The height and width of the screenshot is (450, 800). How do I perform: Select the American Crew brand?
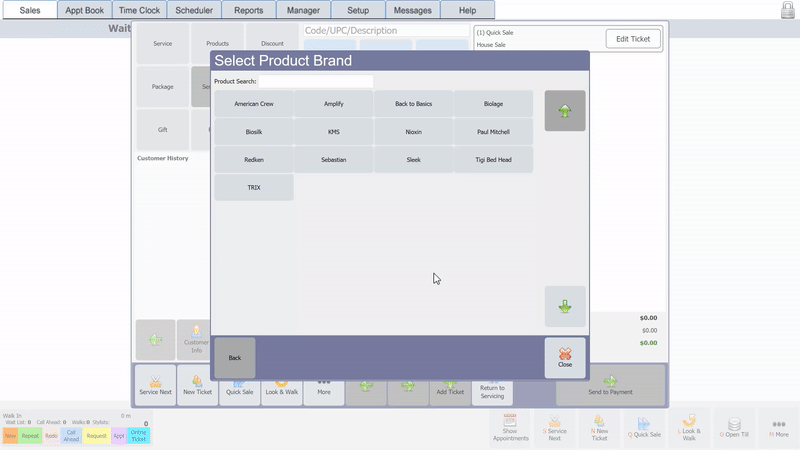point(254,104)
